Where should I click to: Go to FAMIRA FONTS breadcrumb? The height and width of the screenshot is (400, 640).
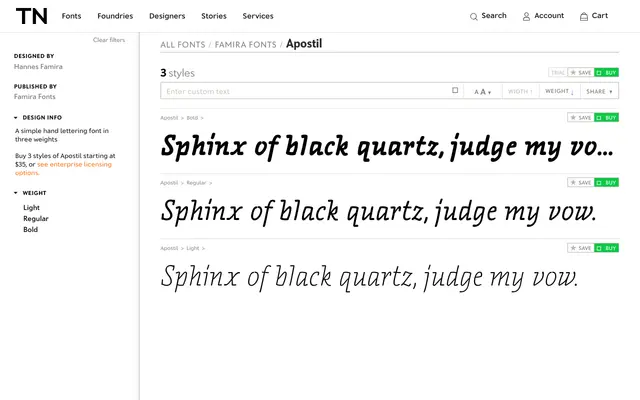coord(245,44)
